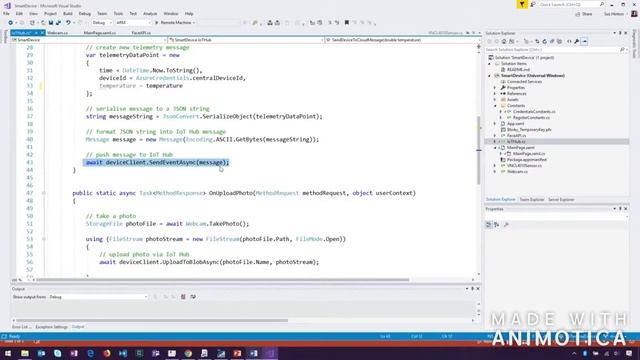The width and height of the screenshot is (640, 360).
Task: Switch to the Webcam.cs editor tab
Action: point(58,33)
